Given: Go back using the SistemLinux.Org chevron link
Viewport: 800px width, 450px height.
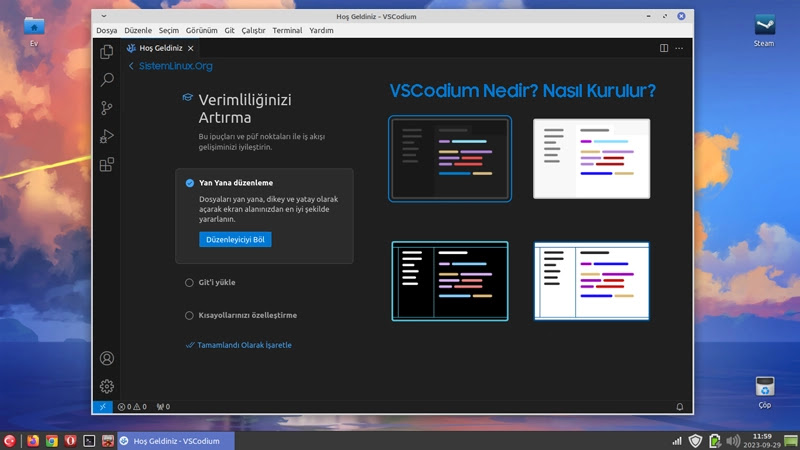Looking at the screenshot, I should point(170,66).
